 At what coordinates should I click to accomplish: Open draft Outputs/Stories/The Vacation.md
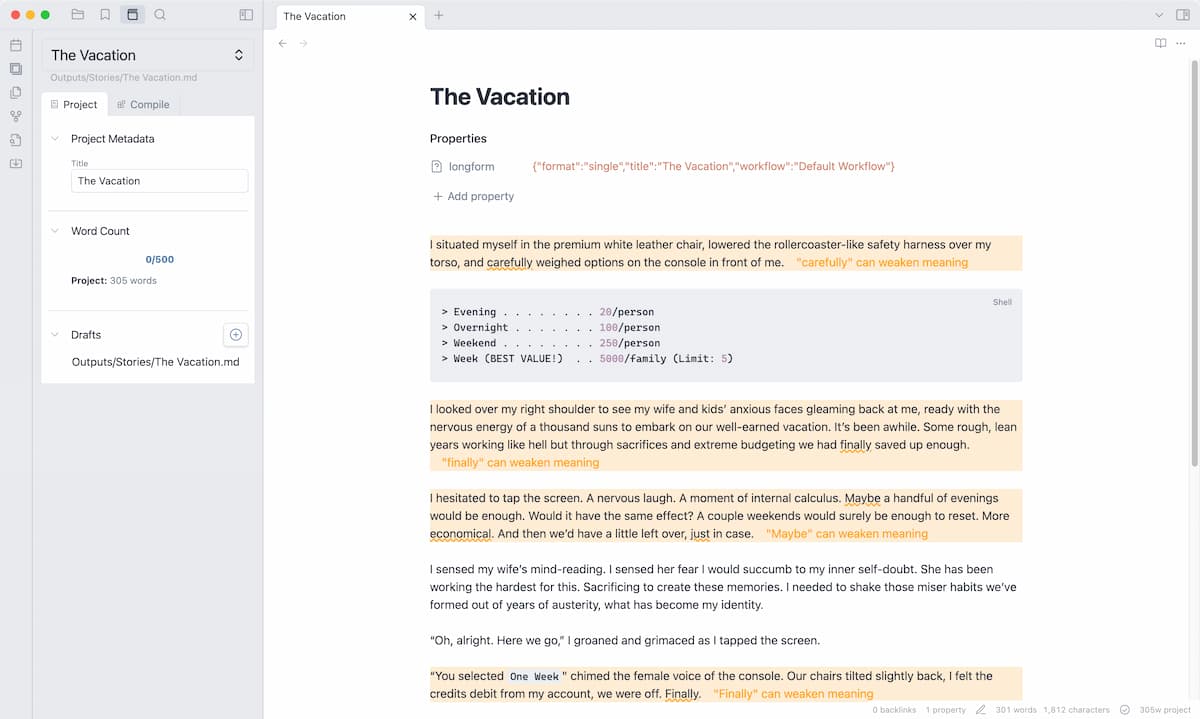coord(155,362)
